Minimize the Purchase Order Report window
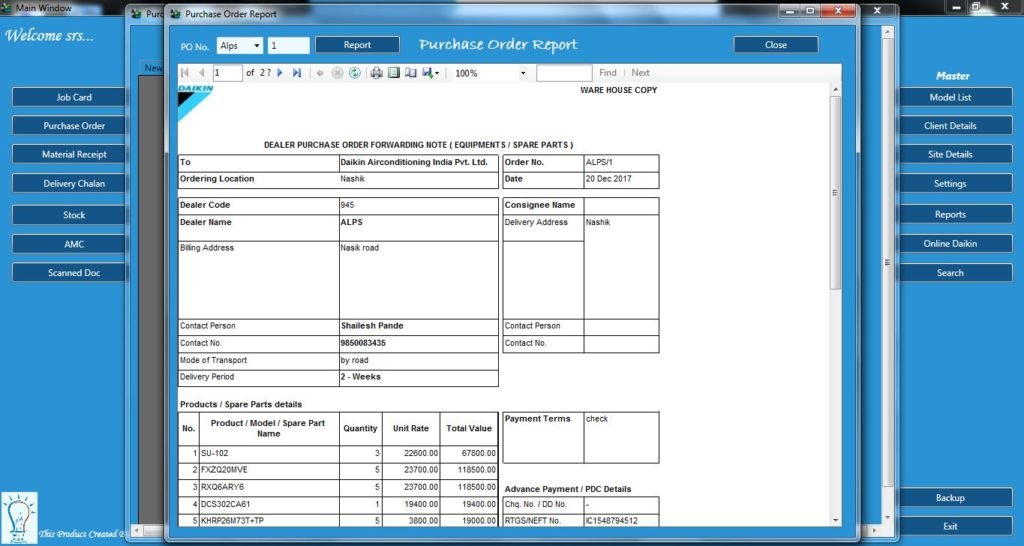The width and height of the screenshot is (1024, 546). pos(790,11)
